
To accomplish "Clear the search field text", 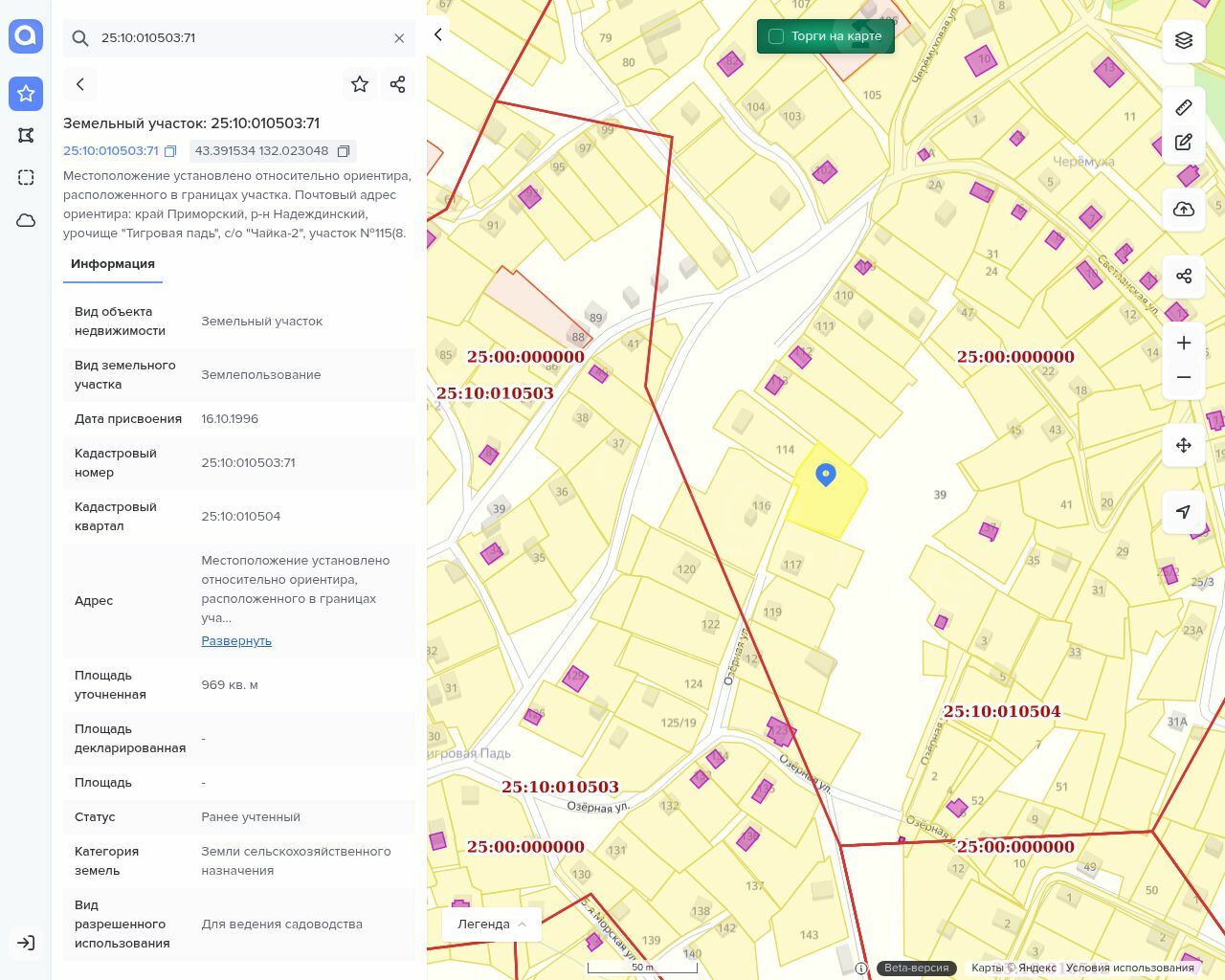I will click(x=399, y=38).
